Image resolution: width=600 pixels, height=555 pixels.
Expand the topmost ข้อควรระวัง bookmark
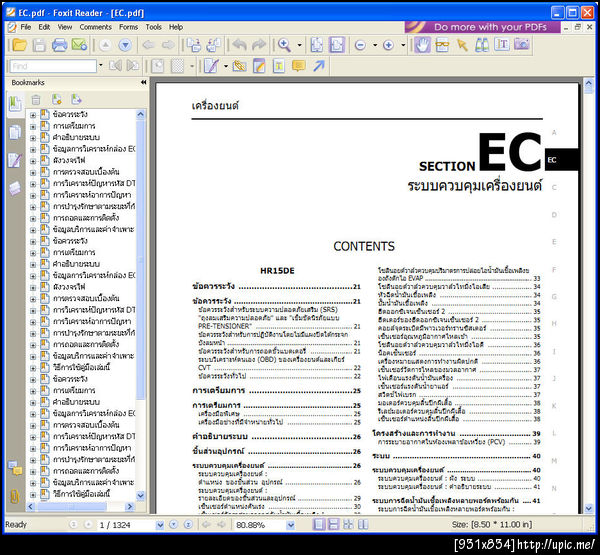pos(33,115)
